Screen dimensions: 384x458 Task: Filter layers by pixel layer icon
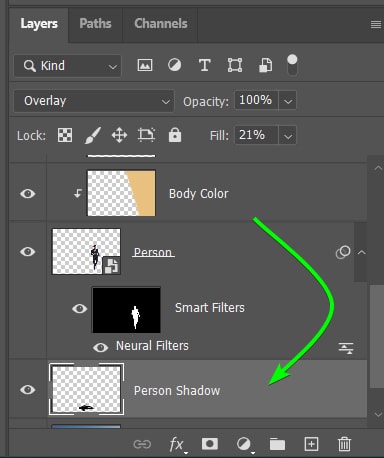[145, 65]
